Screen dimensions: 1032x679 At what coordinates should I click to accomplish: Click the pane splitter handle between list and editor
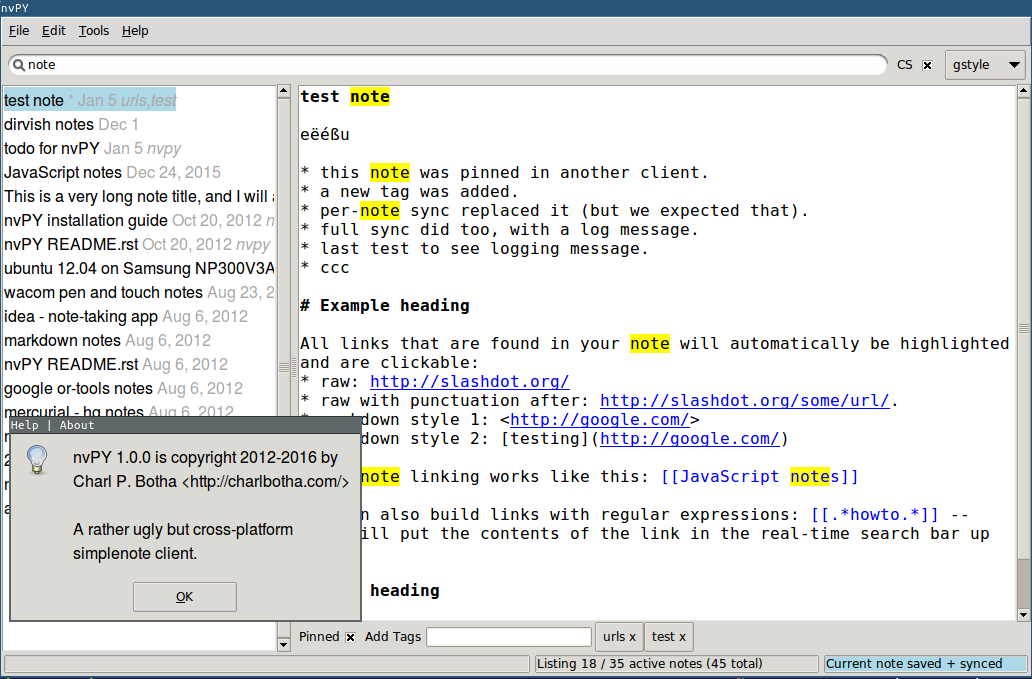[294, 366]
